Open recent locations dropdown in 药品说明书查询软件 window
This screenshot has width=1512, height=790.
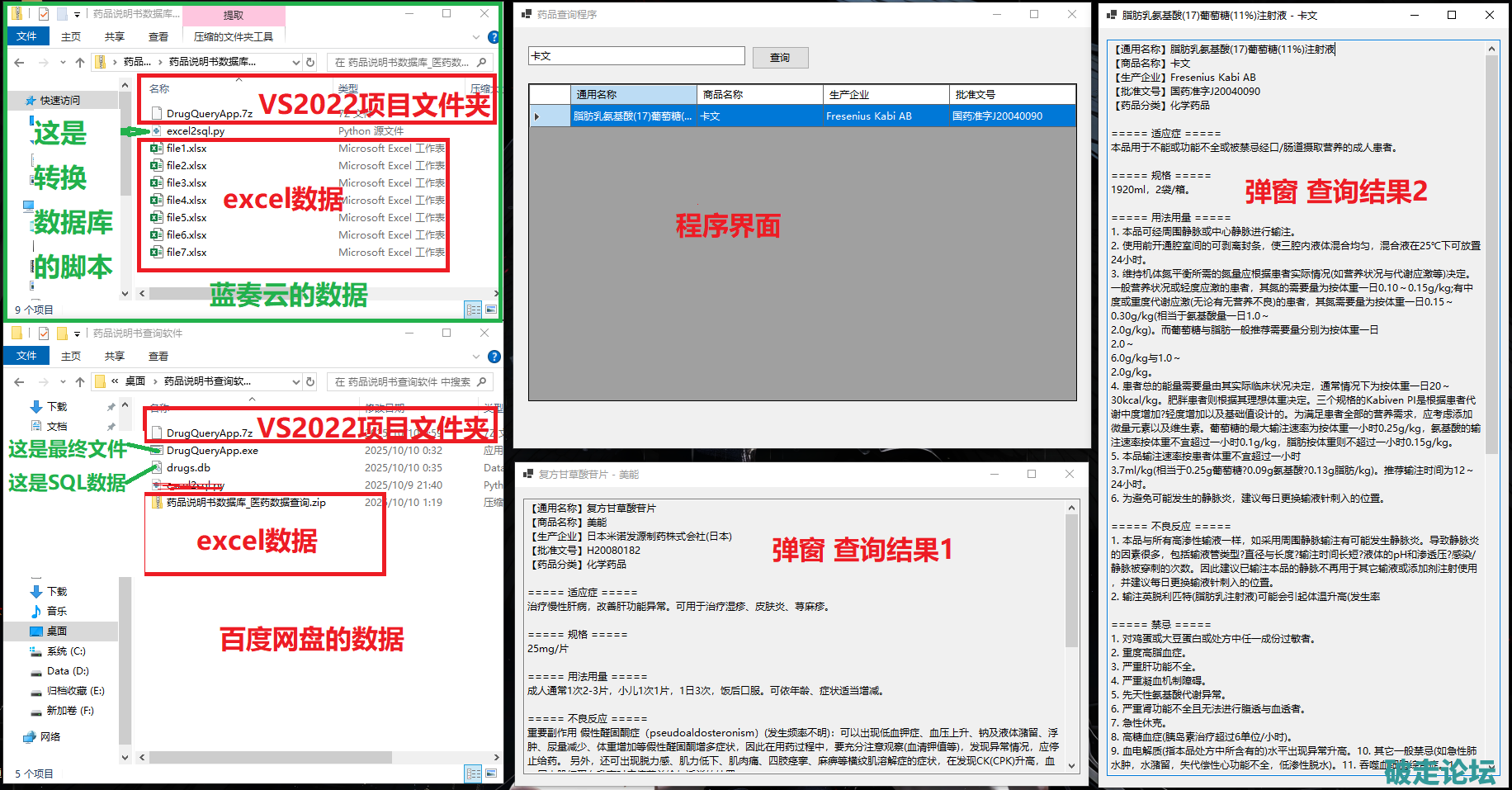pyautogui.click(x=63, y=381)
